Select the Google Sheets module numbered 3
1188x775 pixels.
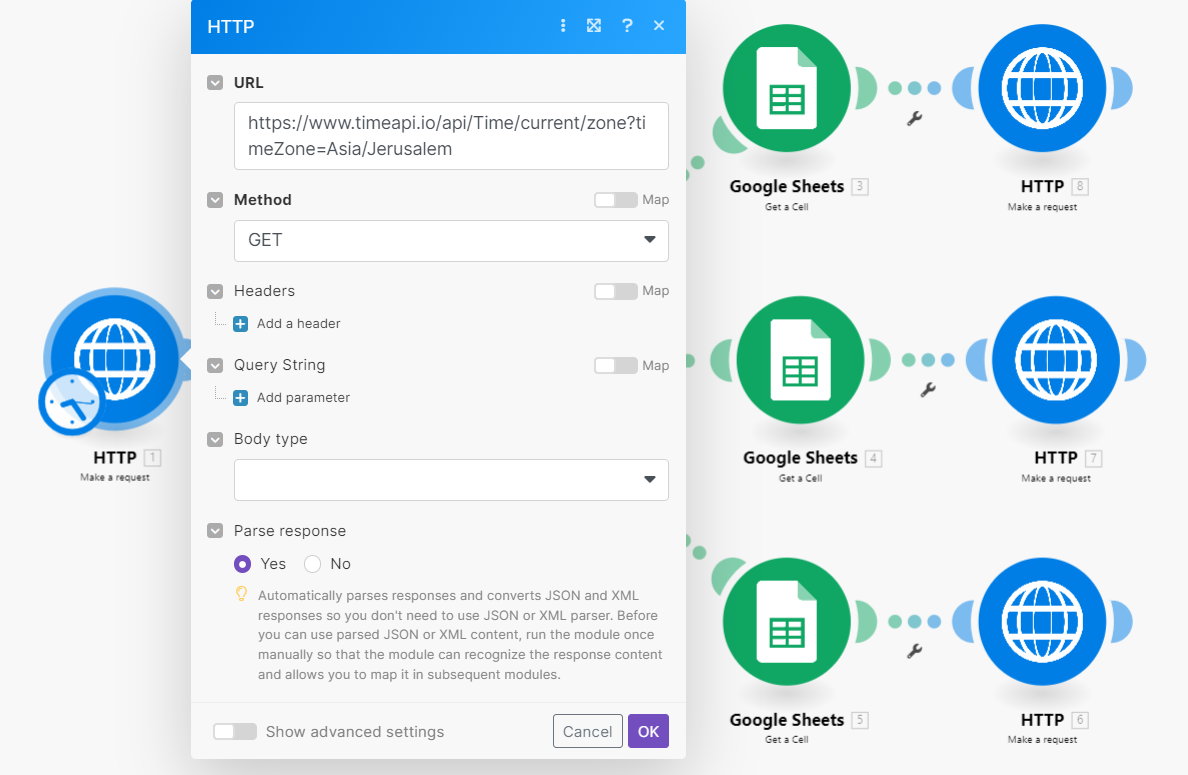point(786,89)
